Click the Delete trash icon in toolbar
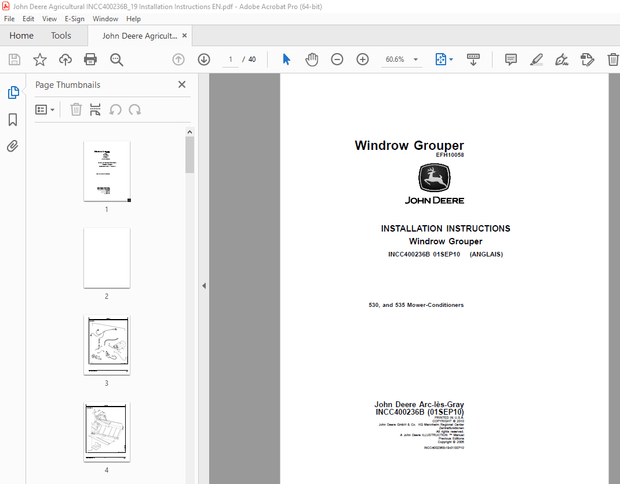Viewport: 620px width, 484px height. coord(613,60)
